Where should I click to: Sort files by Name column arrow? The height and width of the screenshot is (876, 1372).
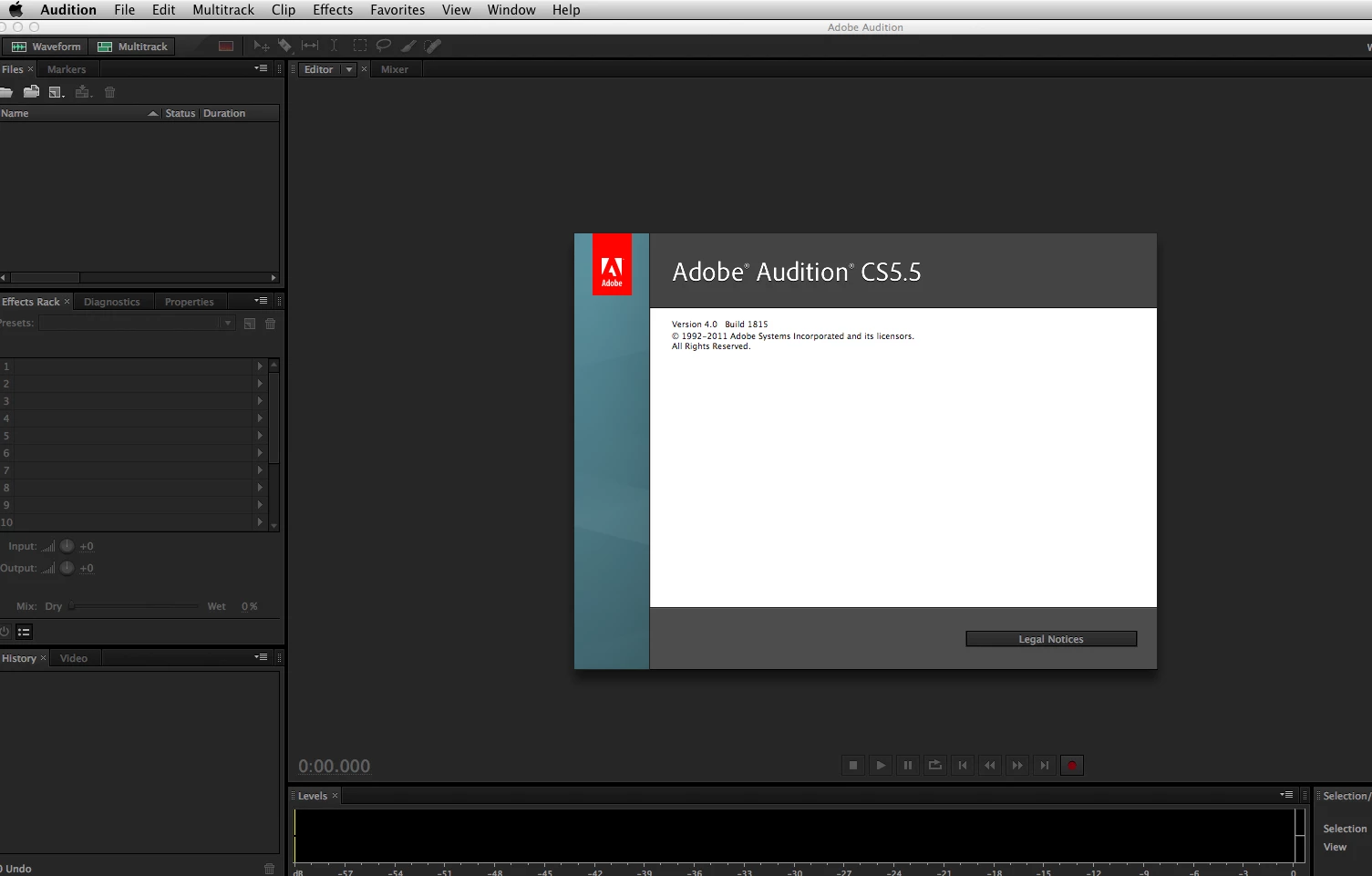click(153, 113)
